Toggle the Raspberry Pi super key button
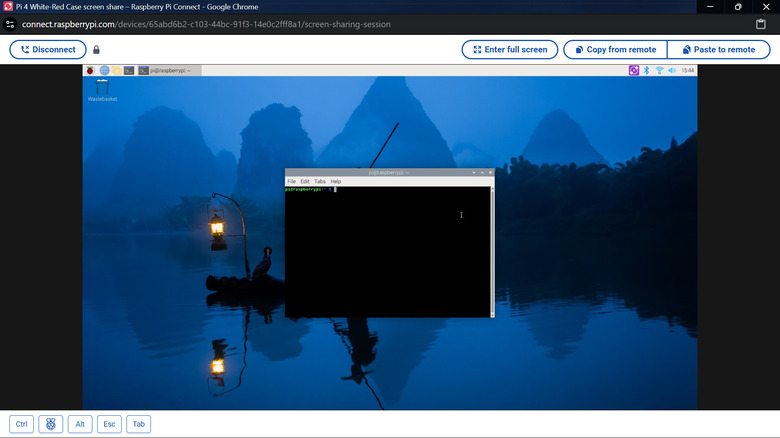Screen dimensions: 780x438 click(51, 424)
